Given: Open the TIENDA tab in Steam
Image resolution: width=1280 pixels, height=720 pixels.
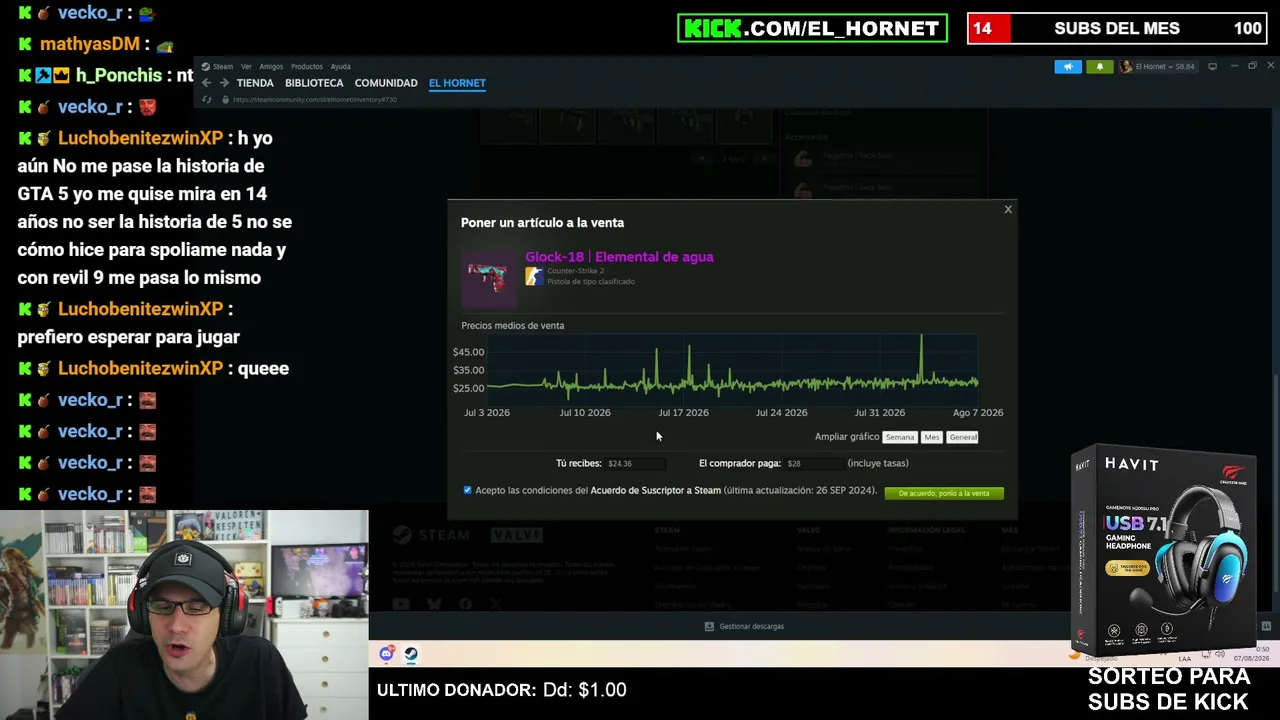Looking at the screenshot, I should 255,83.
